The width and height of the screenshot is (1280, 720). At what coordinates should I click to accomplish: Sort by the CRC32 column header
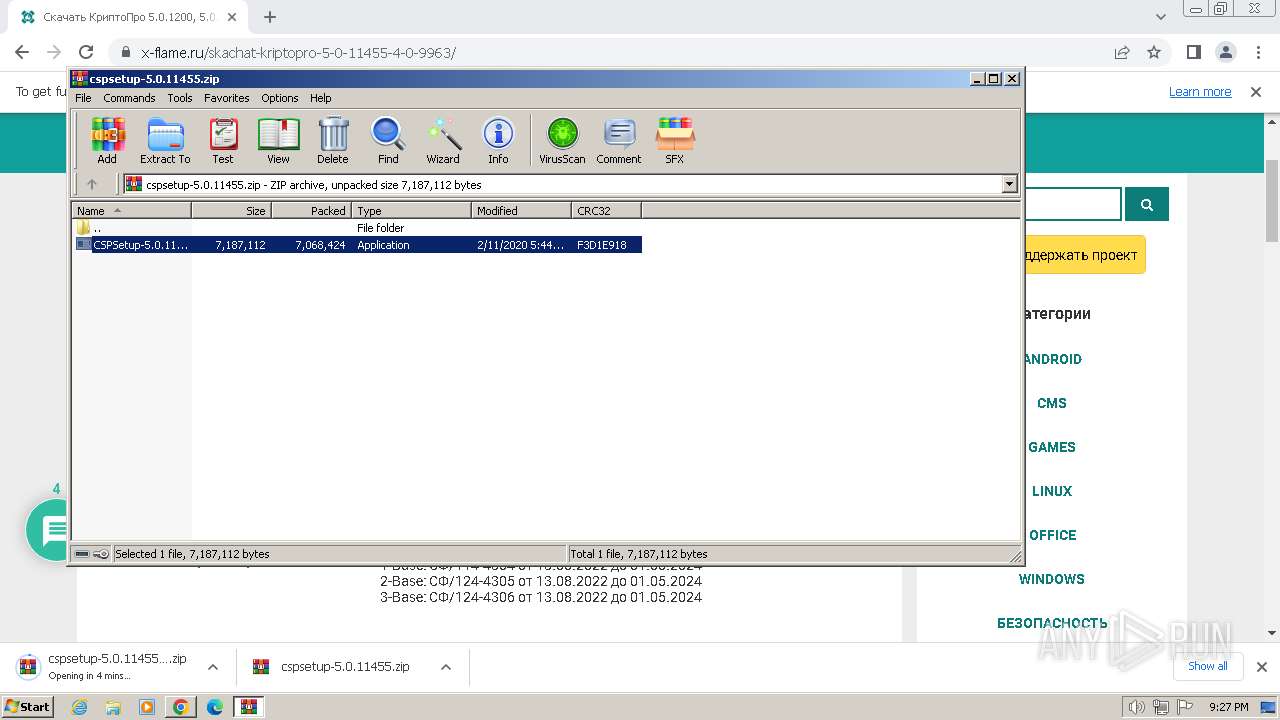pos(607,210)
